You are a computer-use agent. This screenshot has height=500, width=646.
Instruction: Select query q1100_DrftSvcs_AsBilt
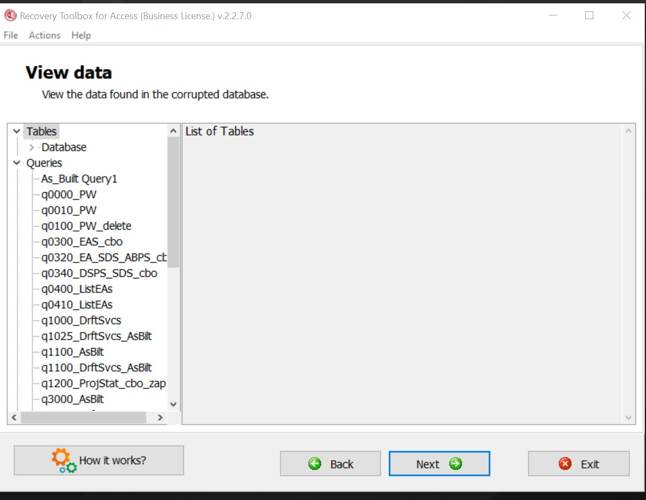pyautogui.click(x=96, y=367)
